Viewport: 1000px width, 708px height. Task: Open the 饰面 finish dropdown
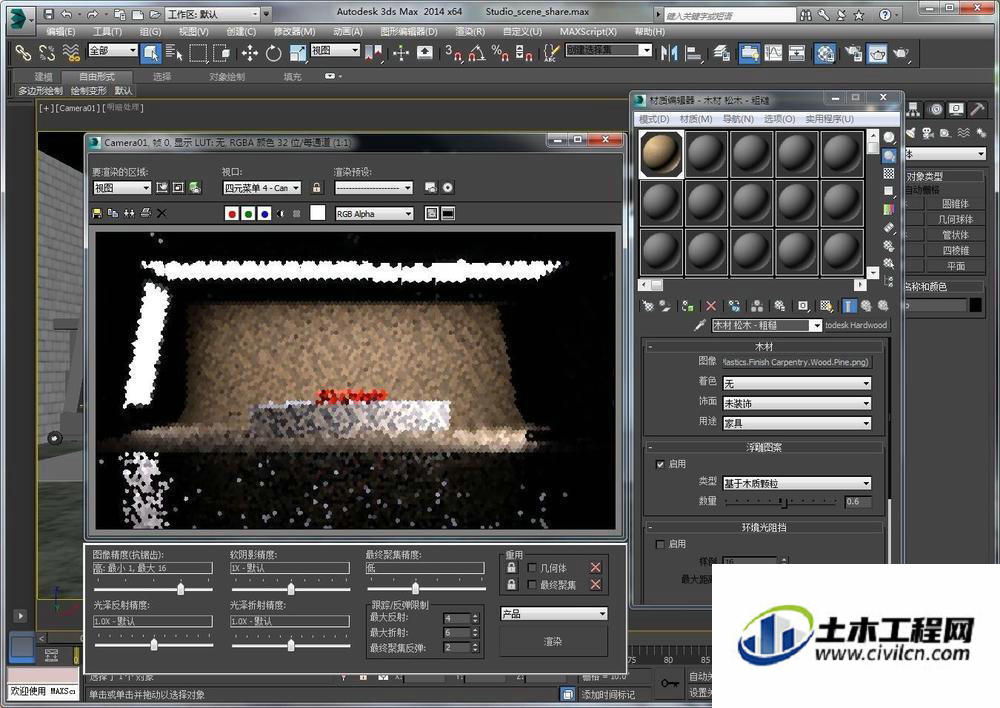click(797, 403)
